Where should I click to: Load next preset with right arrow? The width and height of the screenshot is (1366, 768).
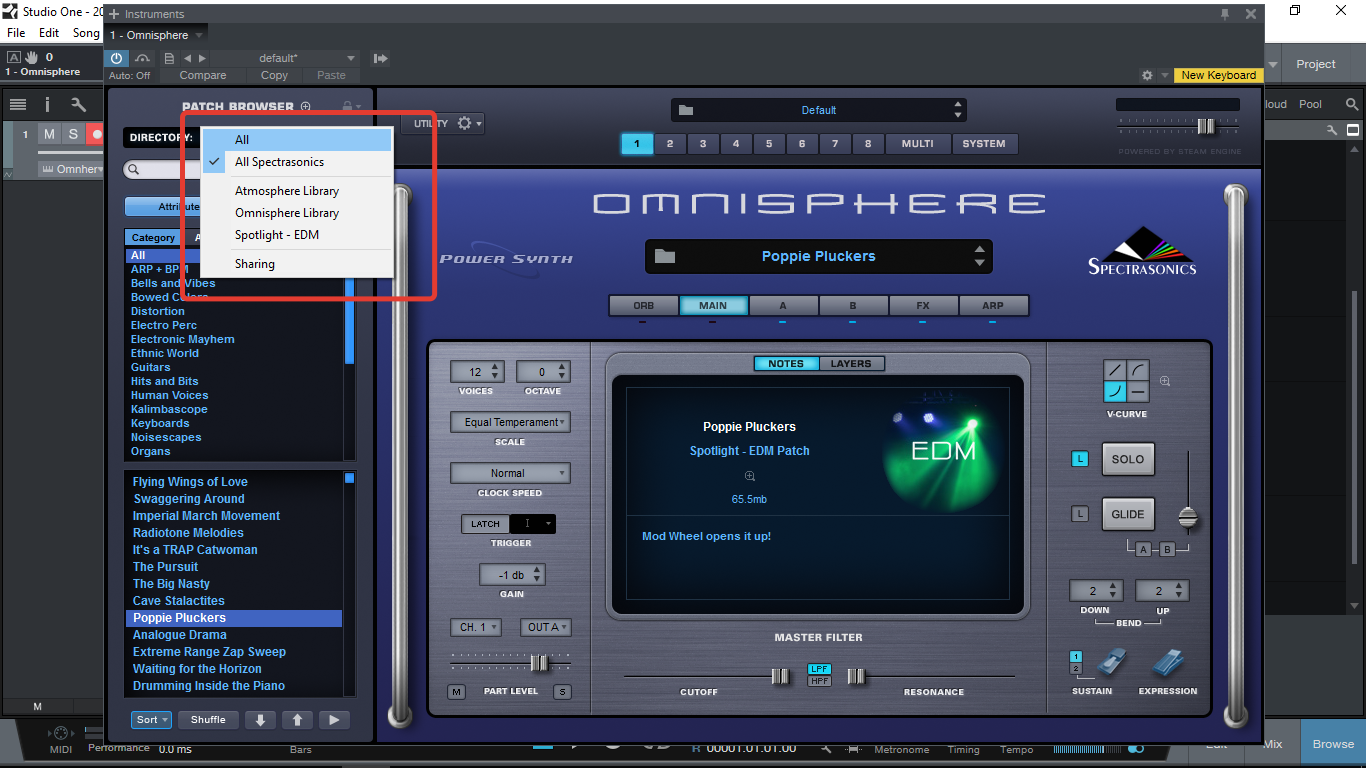(202, 59)
